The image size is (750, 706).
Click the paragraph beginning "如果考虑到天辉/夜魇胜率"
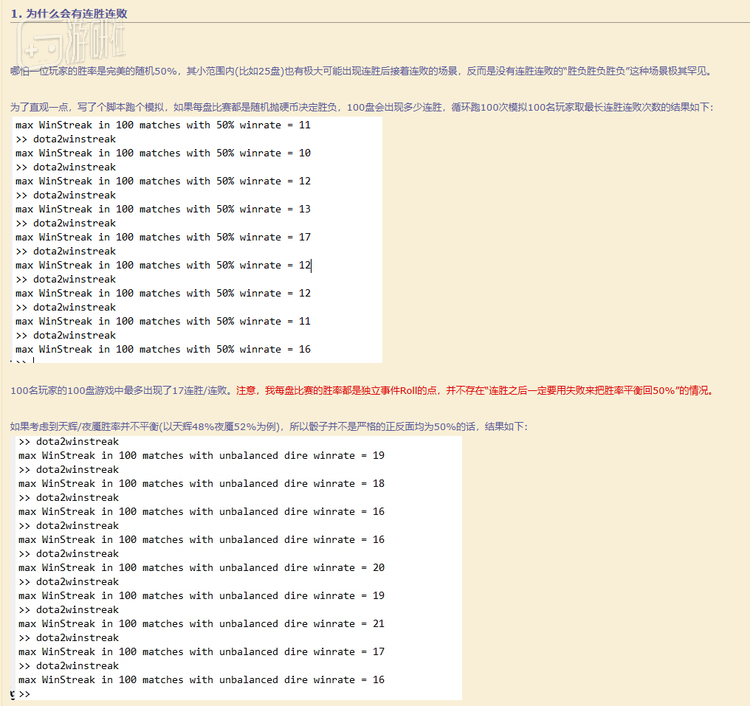tap(269, 427)
